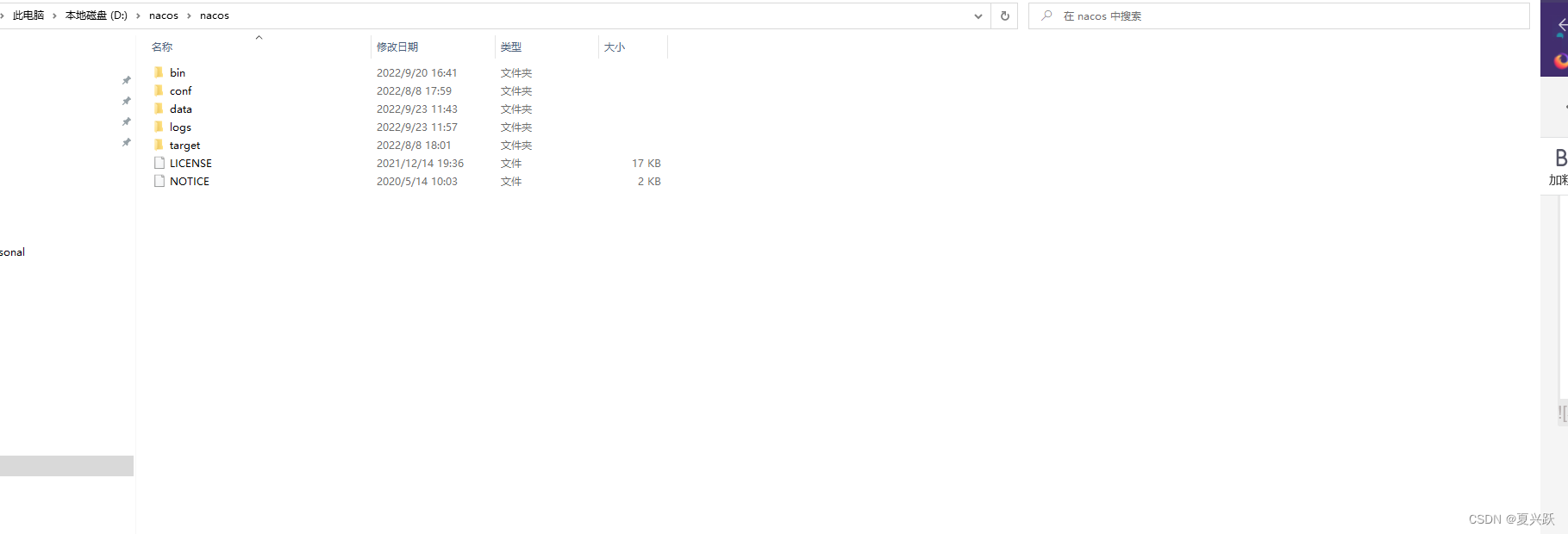Click the 17 KB size value
1568x534 pixels.
click(647, 164)
